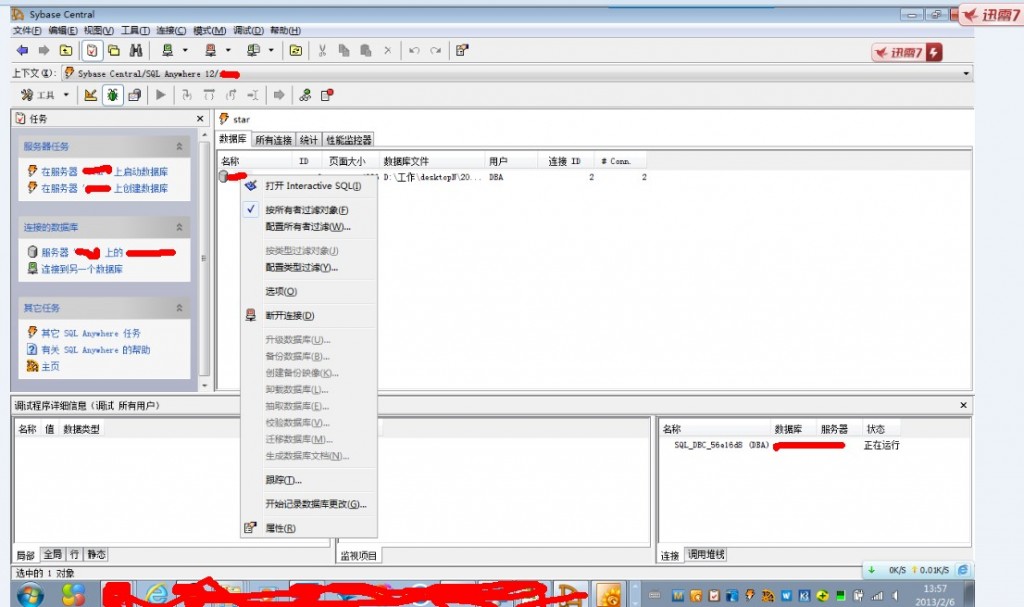Open the 工具 dropdown arrow in debug toolbar
This screenshot has height=607, width=1024.
point(66,95)
